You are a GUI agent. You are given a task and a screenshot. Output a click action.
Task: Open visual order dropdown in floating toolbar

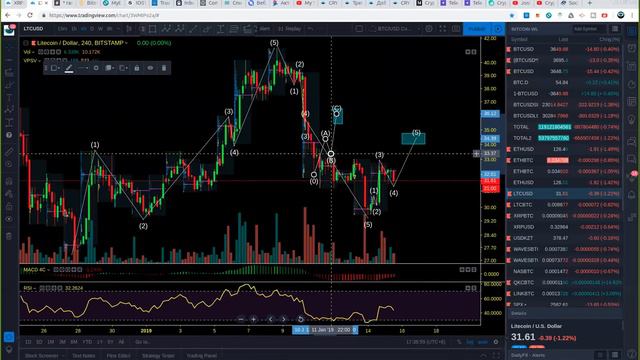click(109, 68)
